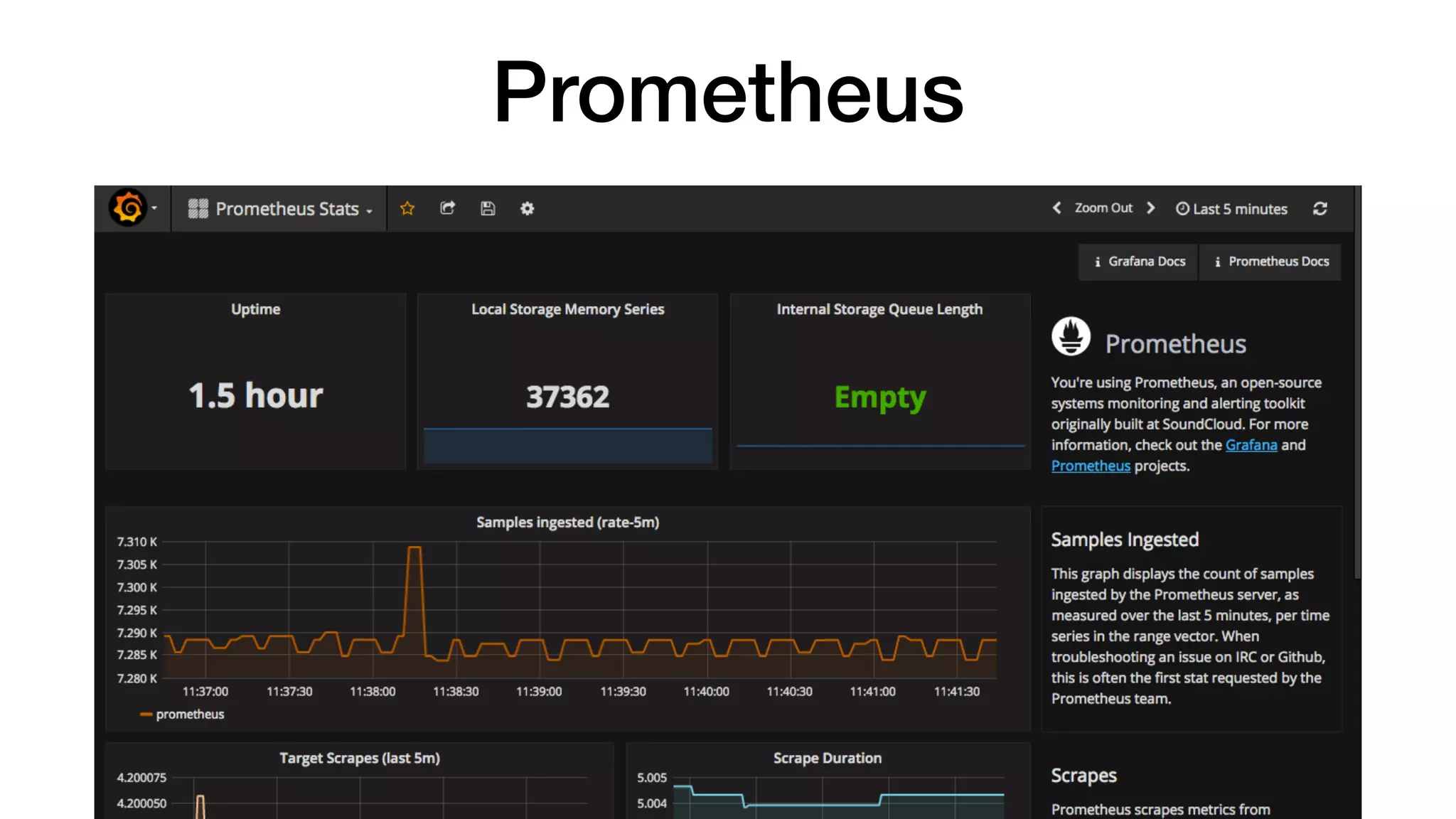Screen dimensions: 1456x819
Task: Toggle the prometheus legend series
Action: coord(189,714)
